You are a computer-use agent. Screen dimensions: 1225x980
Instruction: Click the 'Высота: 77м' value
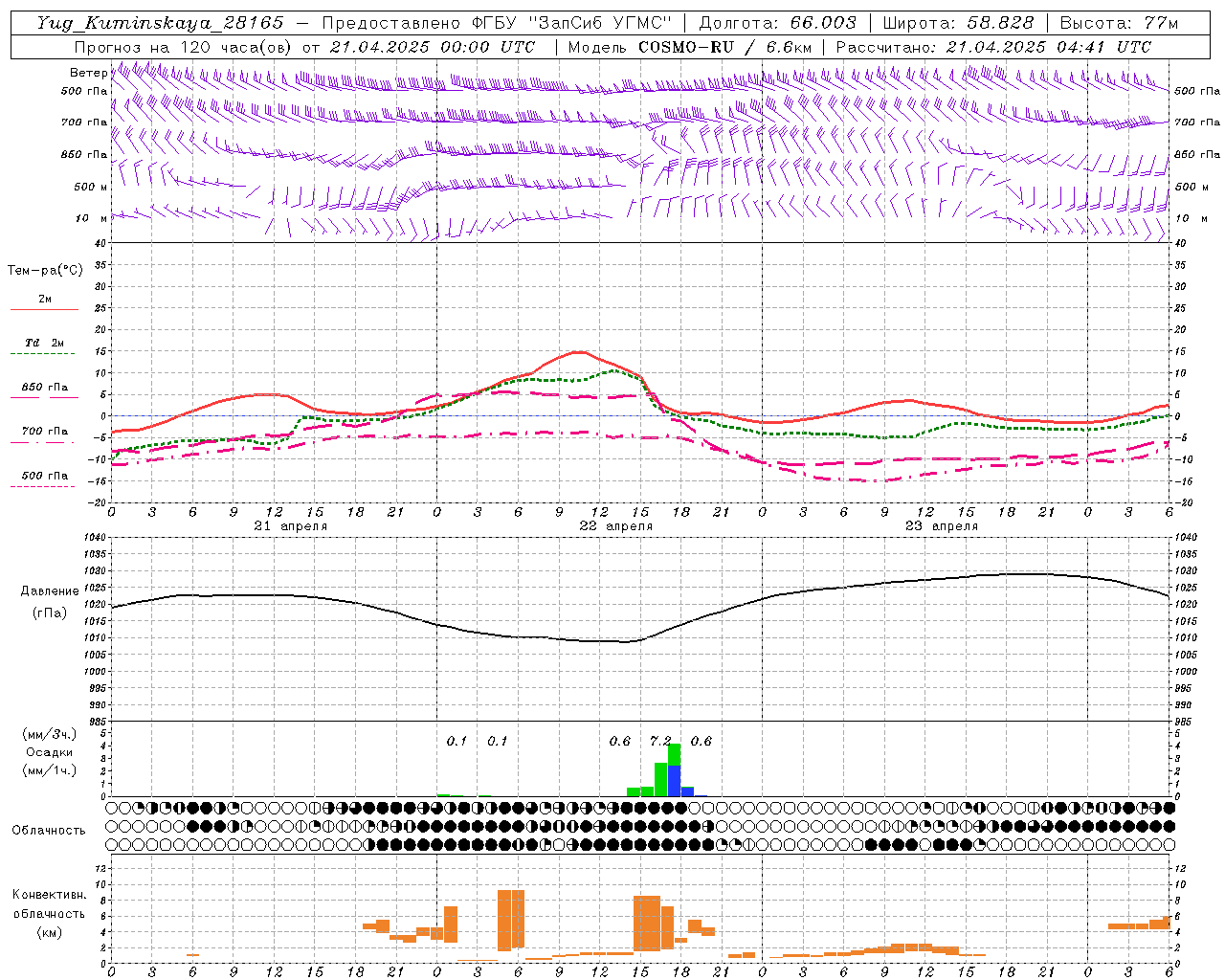[x=1119, y=22]
